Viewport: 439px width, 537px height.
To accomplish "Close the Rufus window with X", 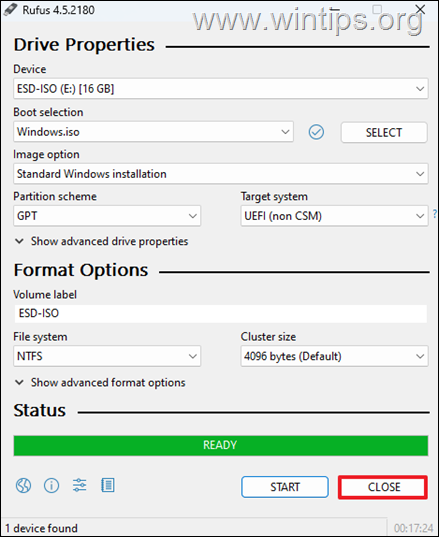I will click(x=421, y=10).
